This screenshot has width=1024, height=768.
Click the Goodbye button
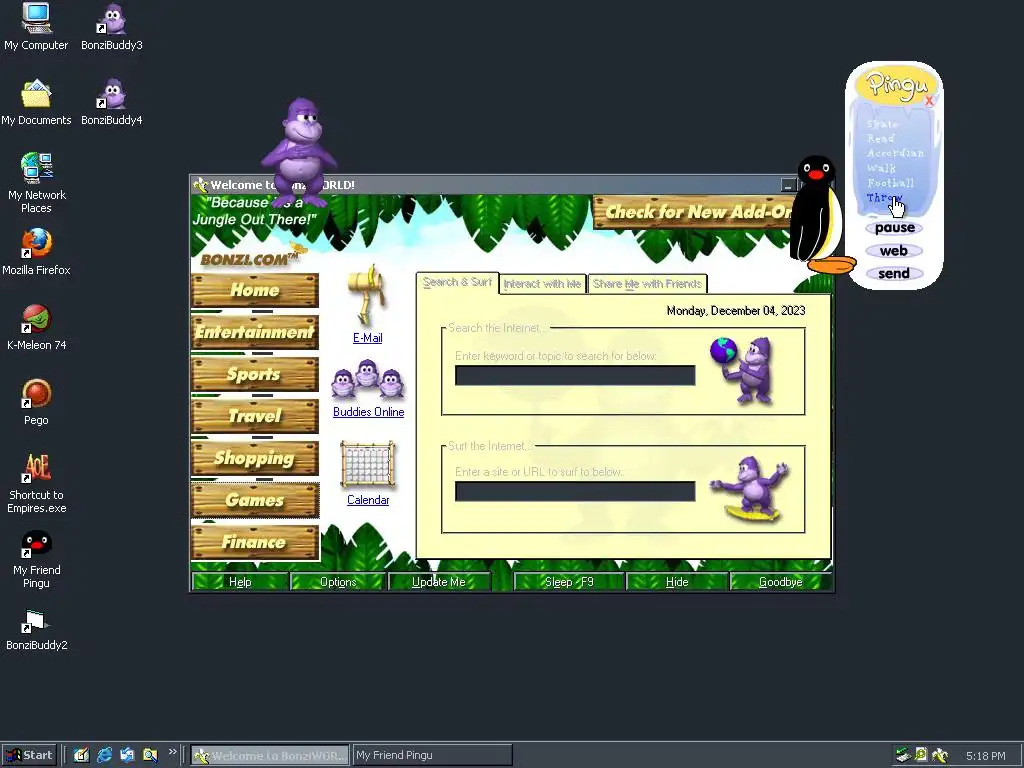coord(781,581)
